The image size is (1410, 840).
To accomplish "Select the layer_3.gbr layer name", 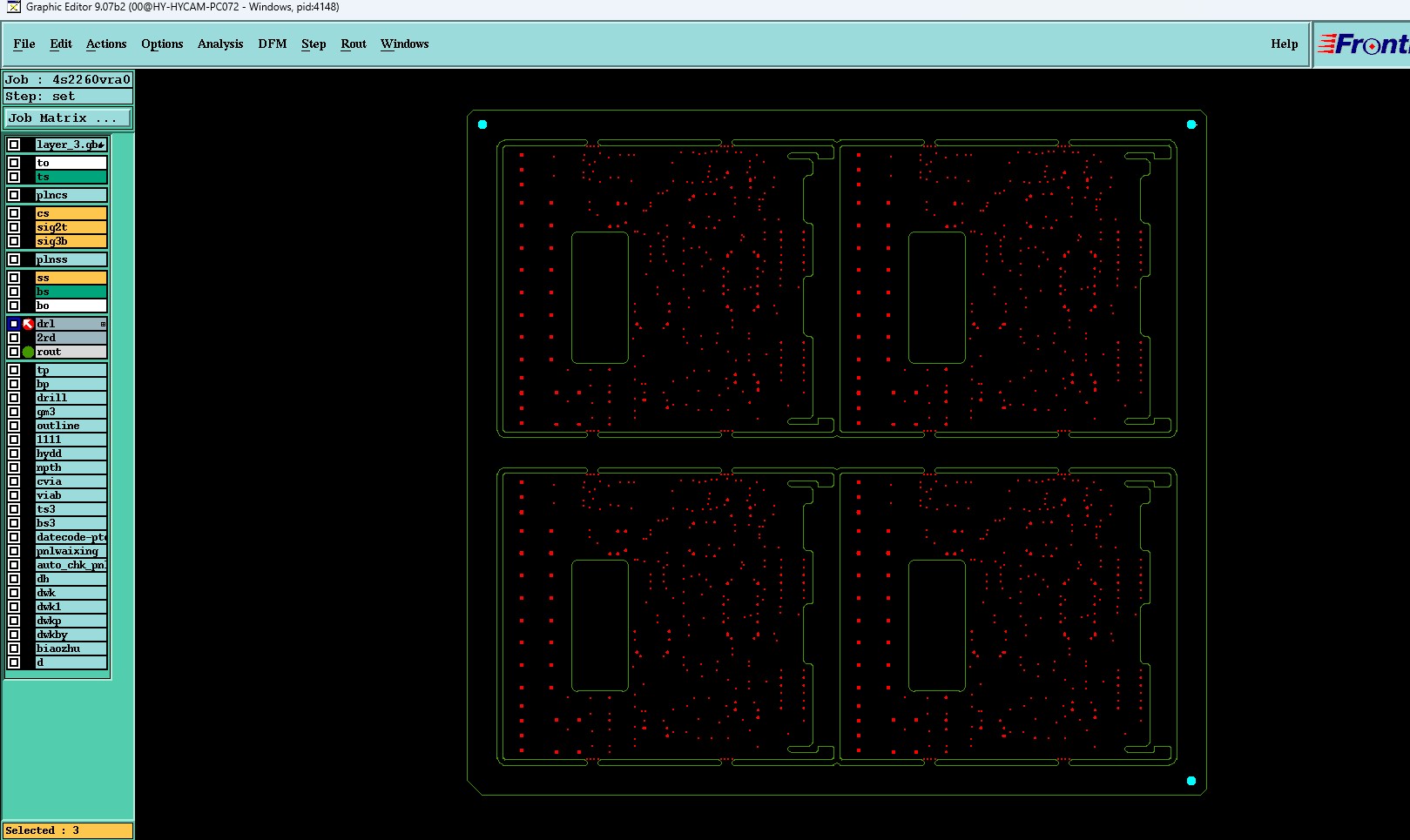I will [x=71, y=144].
